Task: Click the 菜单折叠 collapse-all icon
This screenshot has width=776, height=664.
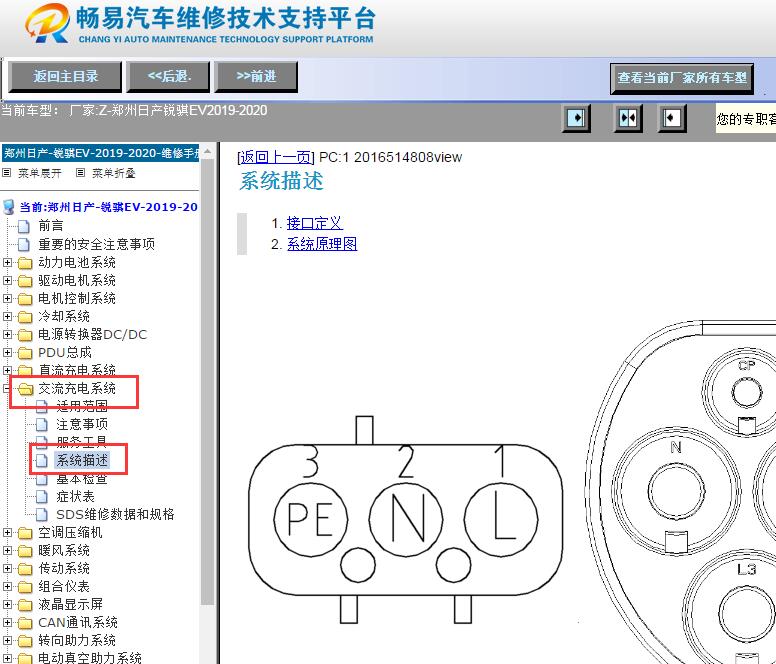Action: [x=80, y=173]
